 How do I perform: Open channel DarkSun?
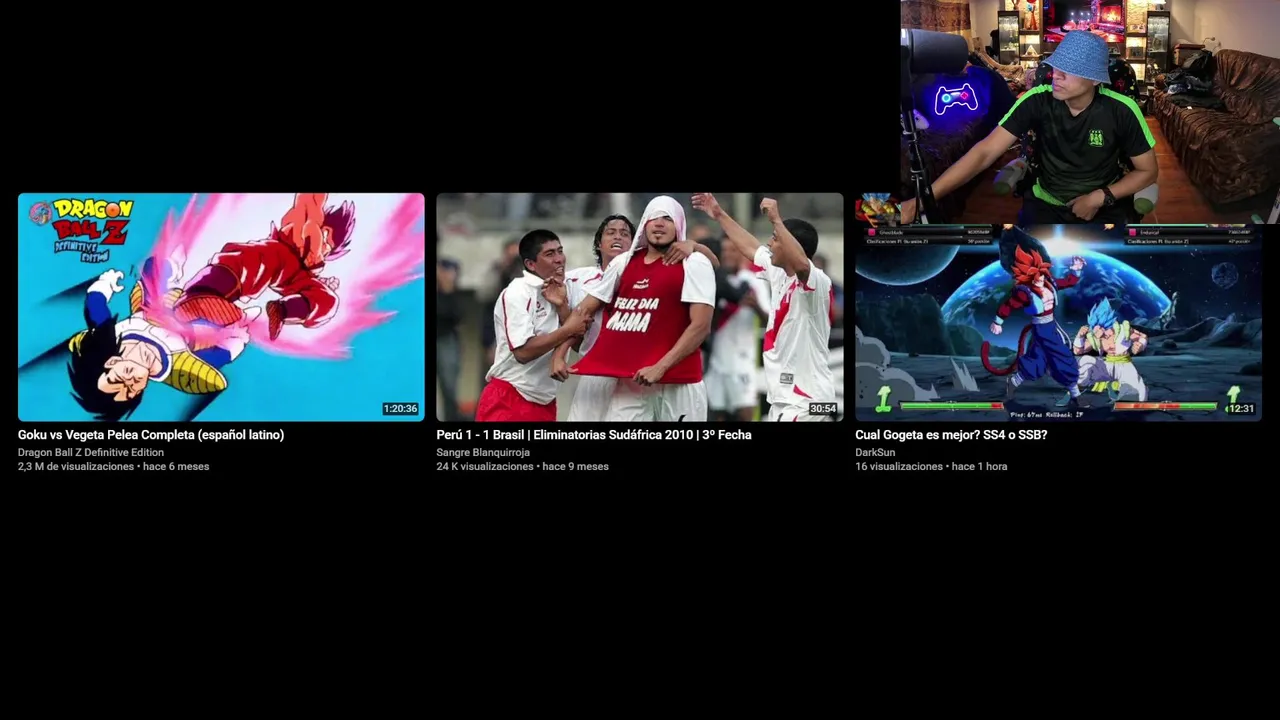875,452
